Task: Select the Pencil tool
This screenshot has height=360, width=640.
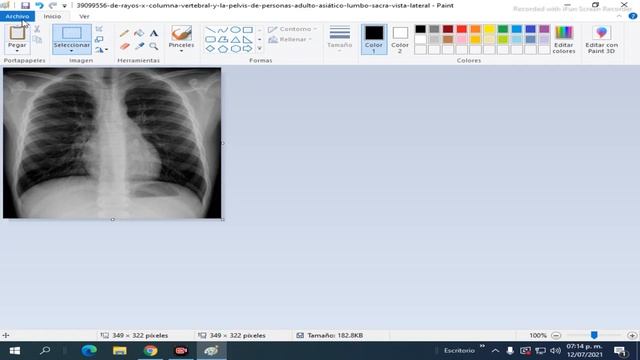Action: pos(124,33)
